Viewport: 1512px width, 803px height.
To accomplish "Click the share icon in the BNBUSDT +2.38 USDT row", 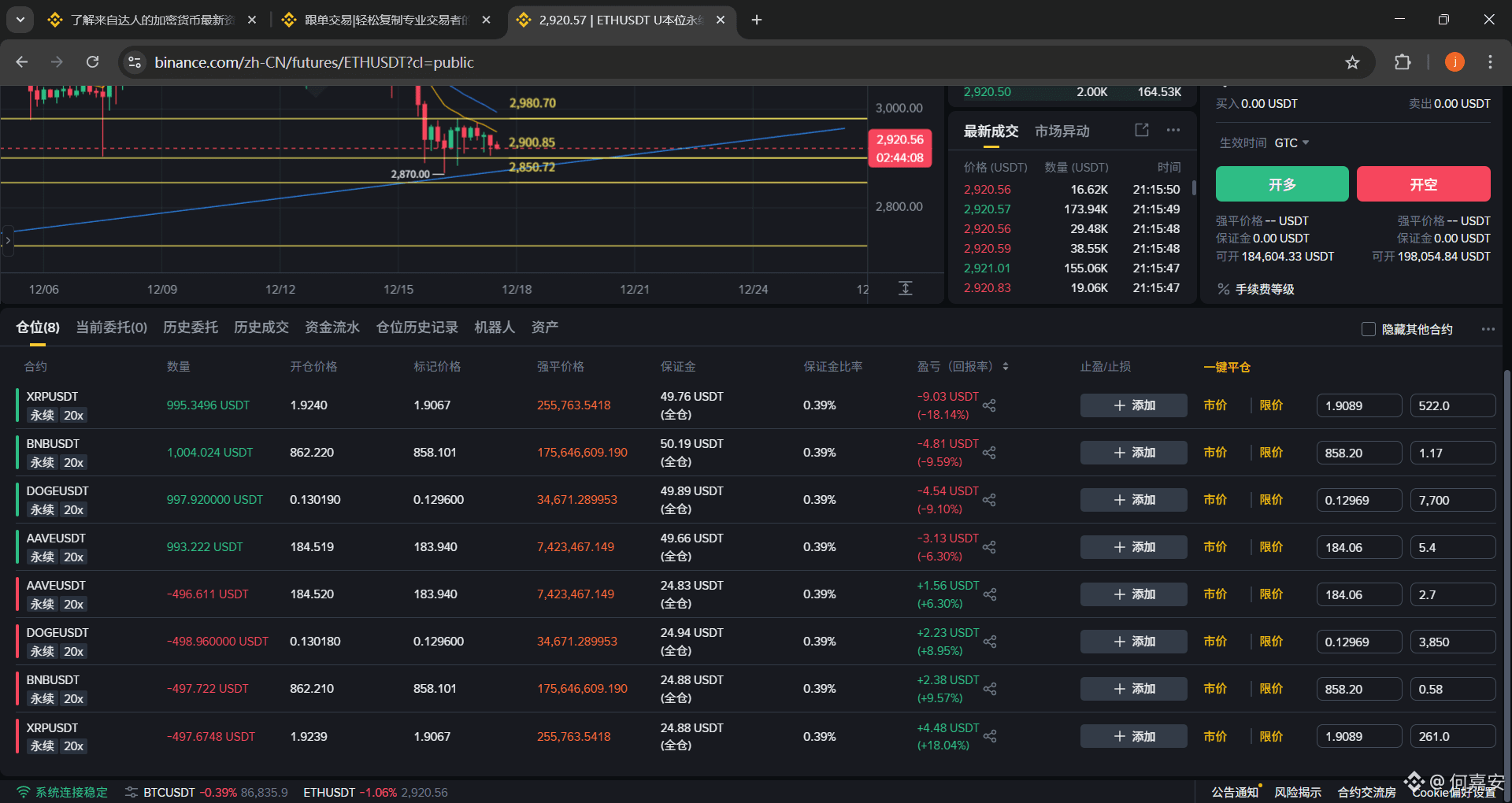I will (990, 689).
